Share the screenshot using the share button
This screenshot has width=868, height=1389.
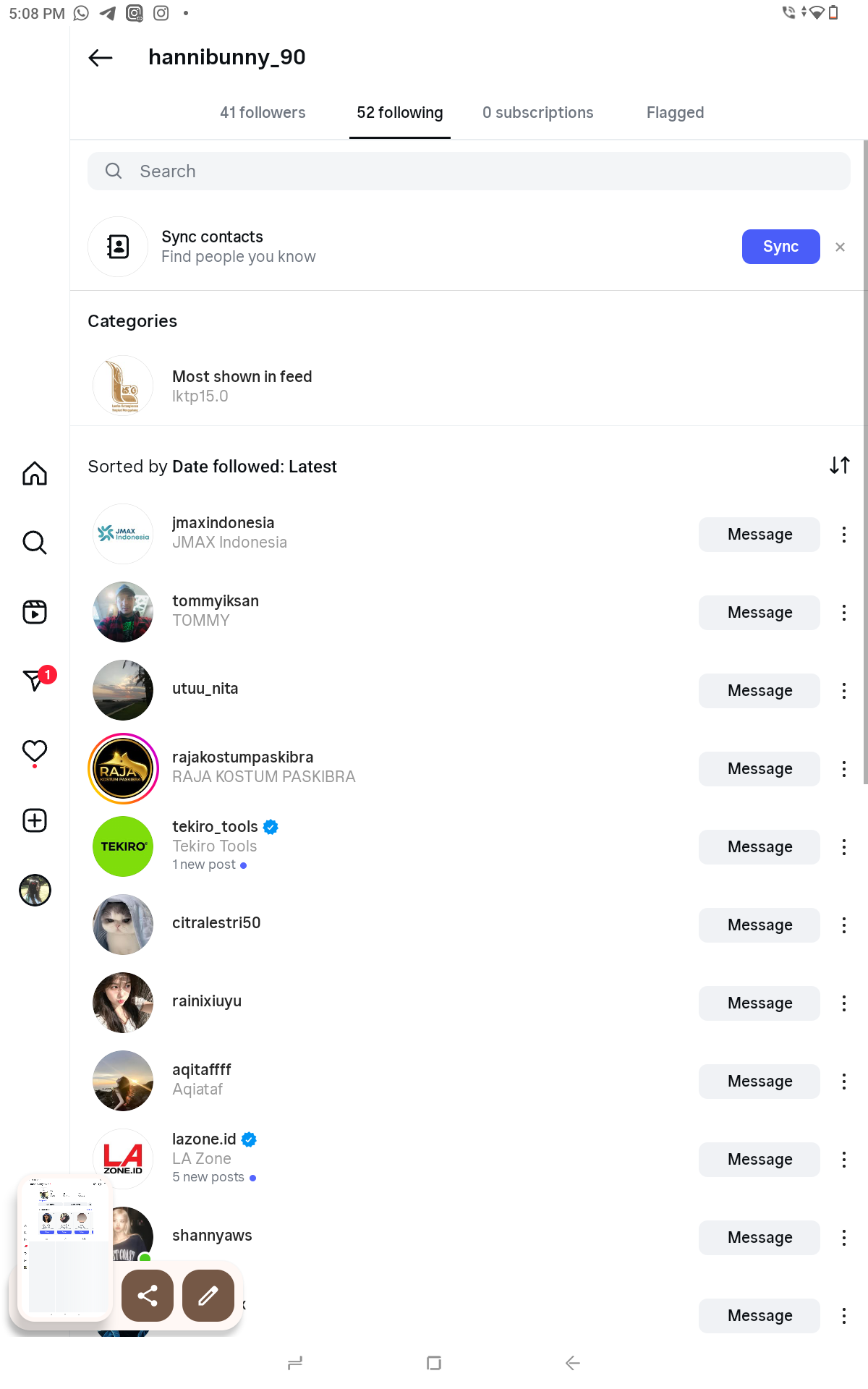148,1296
